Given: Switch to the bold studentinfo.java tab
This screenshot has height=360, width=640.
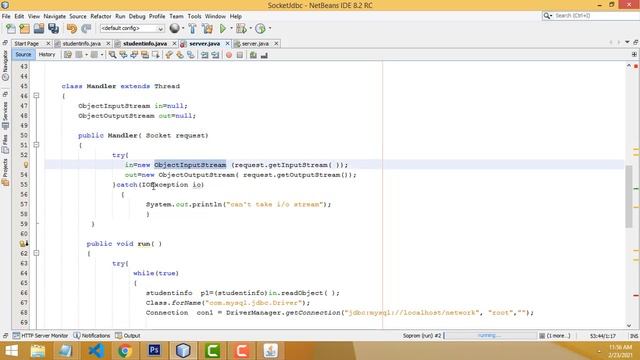Looking at the screenshot, I should [x=145, y=43].
